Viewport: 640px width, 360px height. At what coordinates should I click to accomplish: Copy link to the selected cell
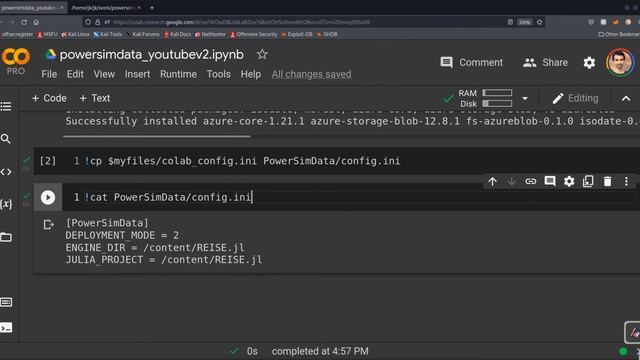coord(530,181)
